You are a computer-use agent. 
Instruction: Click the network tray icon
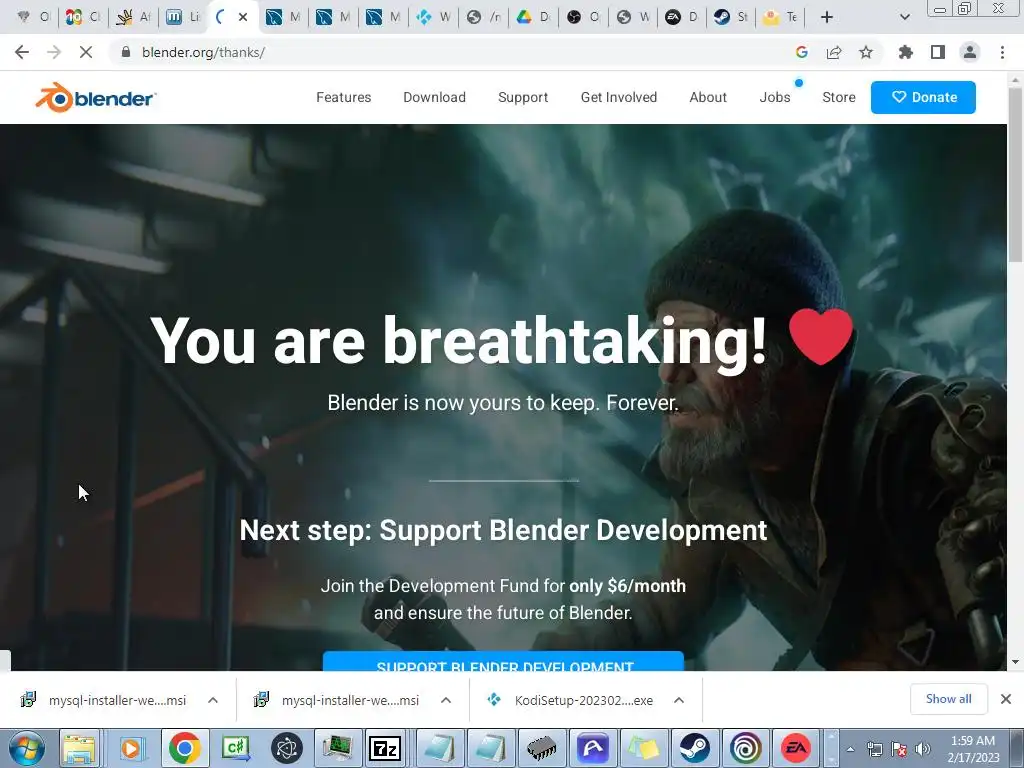click(874, 749)
